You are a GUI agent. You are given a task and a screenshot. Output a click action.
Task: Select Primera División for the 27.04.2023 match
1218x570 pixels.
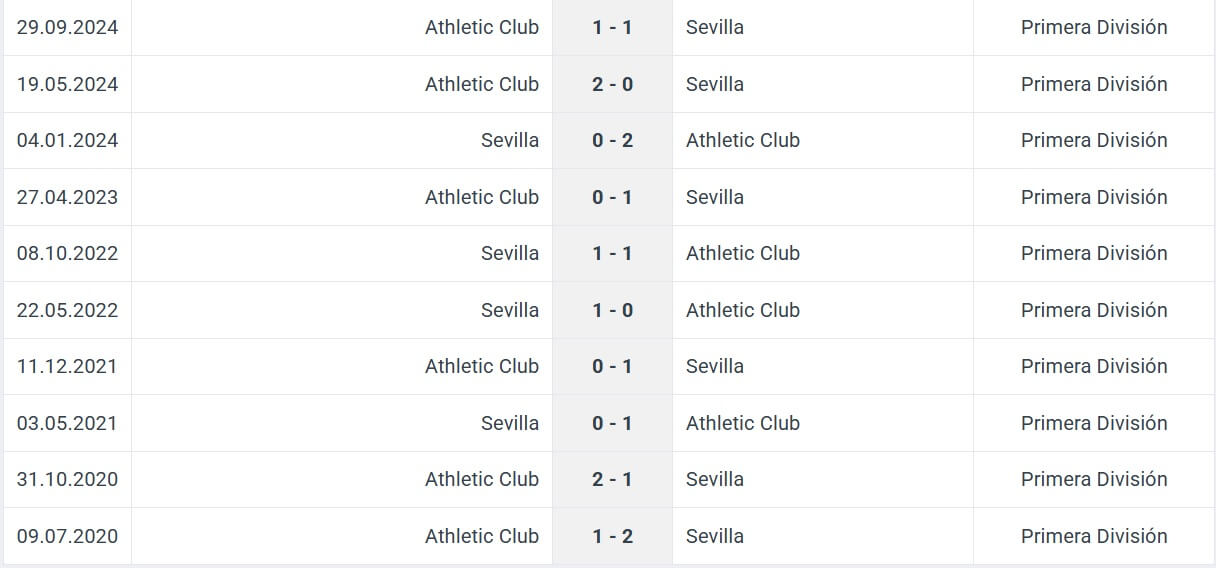point(1094,197)
